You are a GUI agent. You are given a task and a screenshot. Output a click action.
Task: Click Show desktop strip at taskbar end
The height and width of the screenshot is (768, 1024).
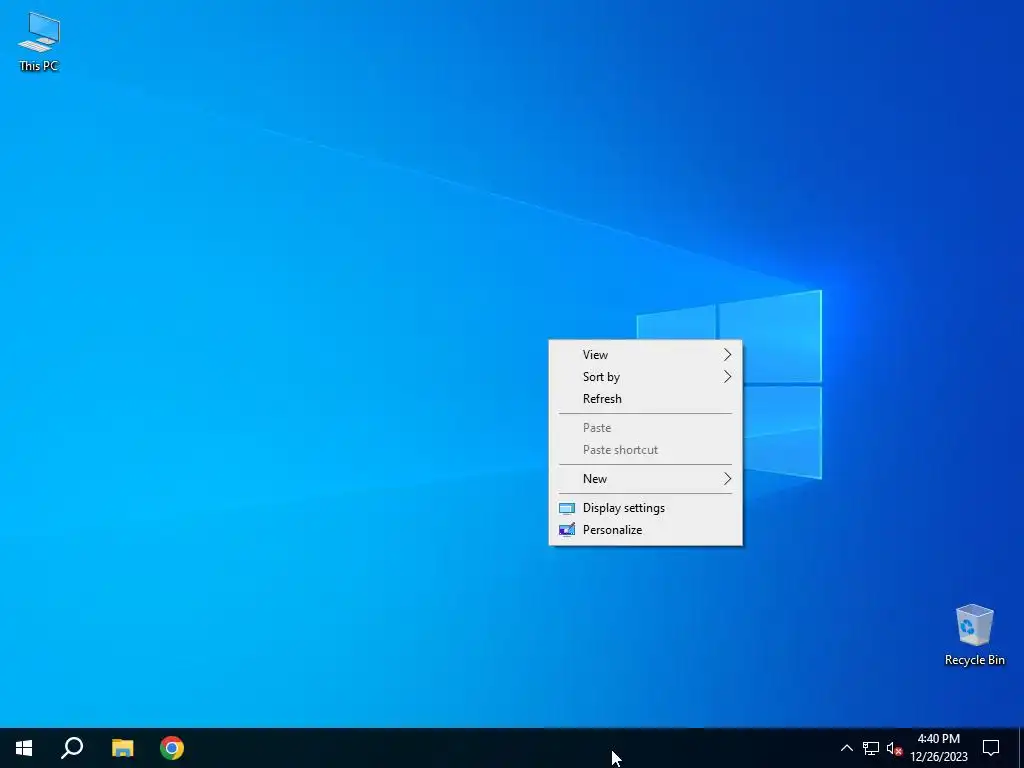[x=1021, y=748]
